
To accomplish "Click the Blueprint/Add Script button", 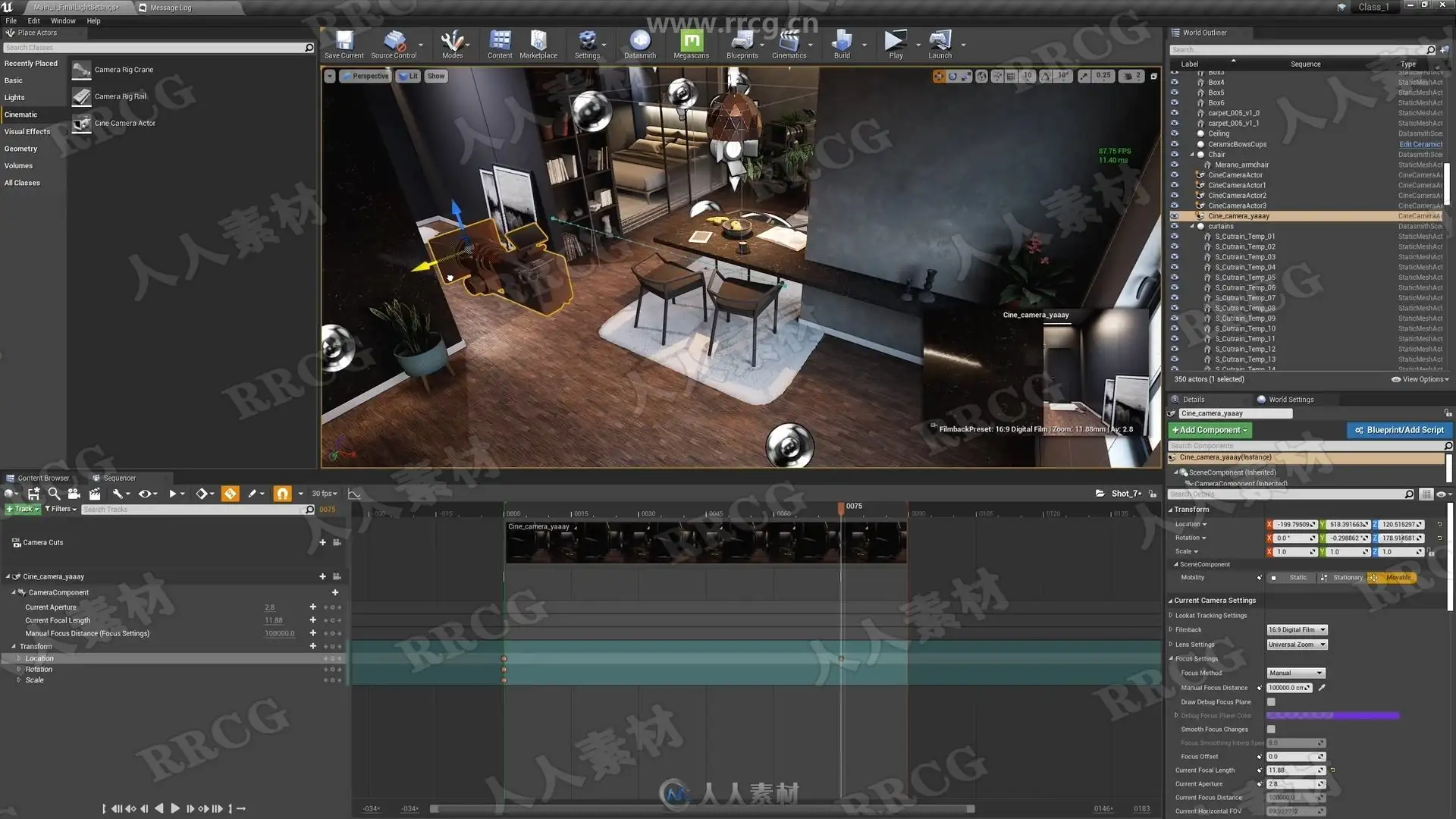I will (x=1399, y=430).
